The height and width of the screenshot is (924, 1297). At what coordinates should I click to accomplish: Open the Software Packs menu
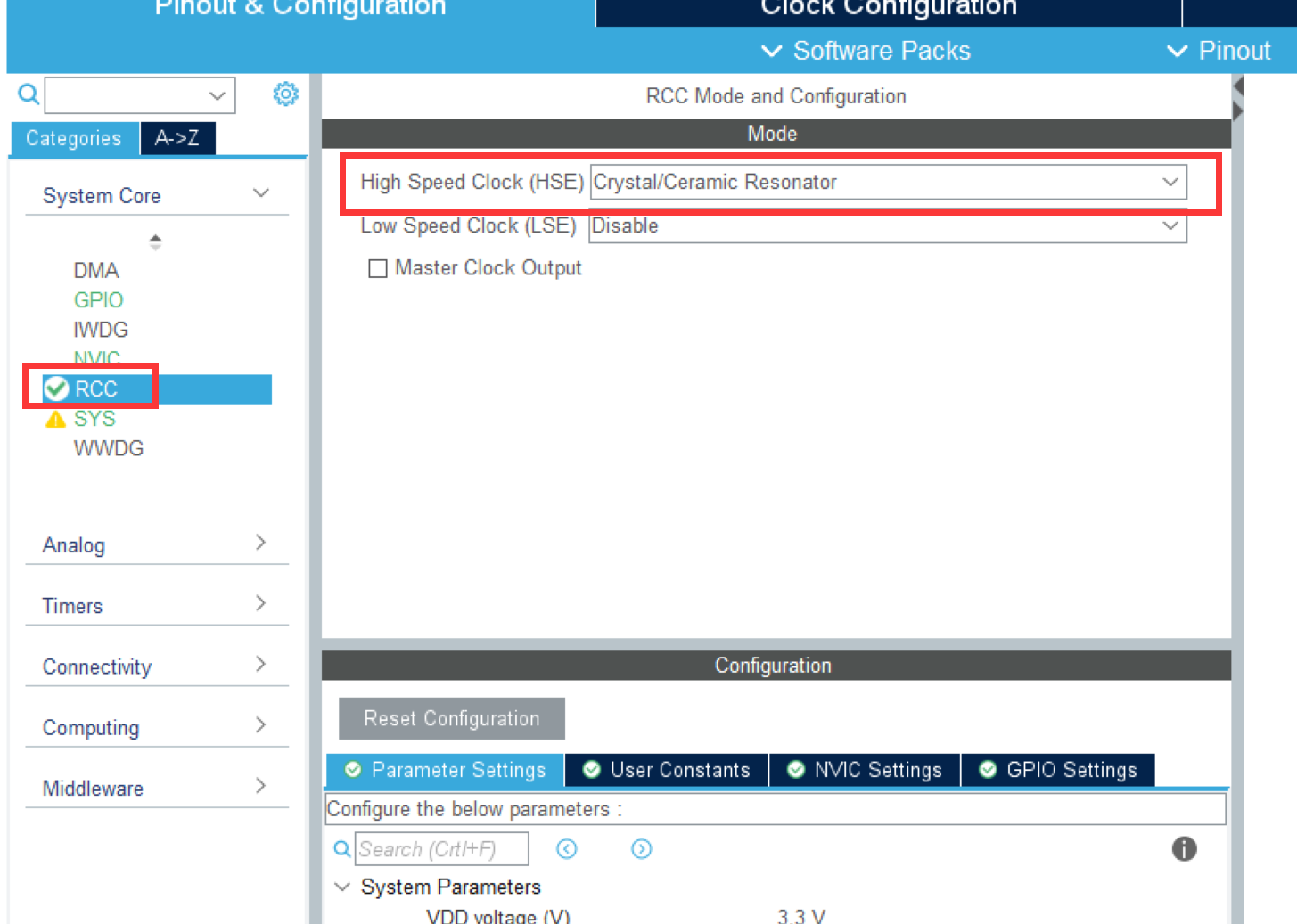point(866,51)
